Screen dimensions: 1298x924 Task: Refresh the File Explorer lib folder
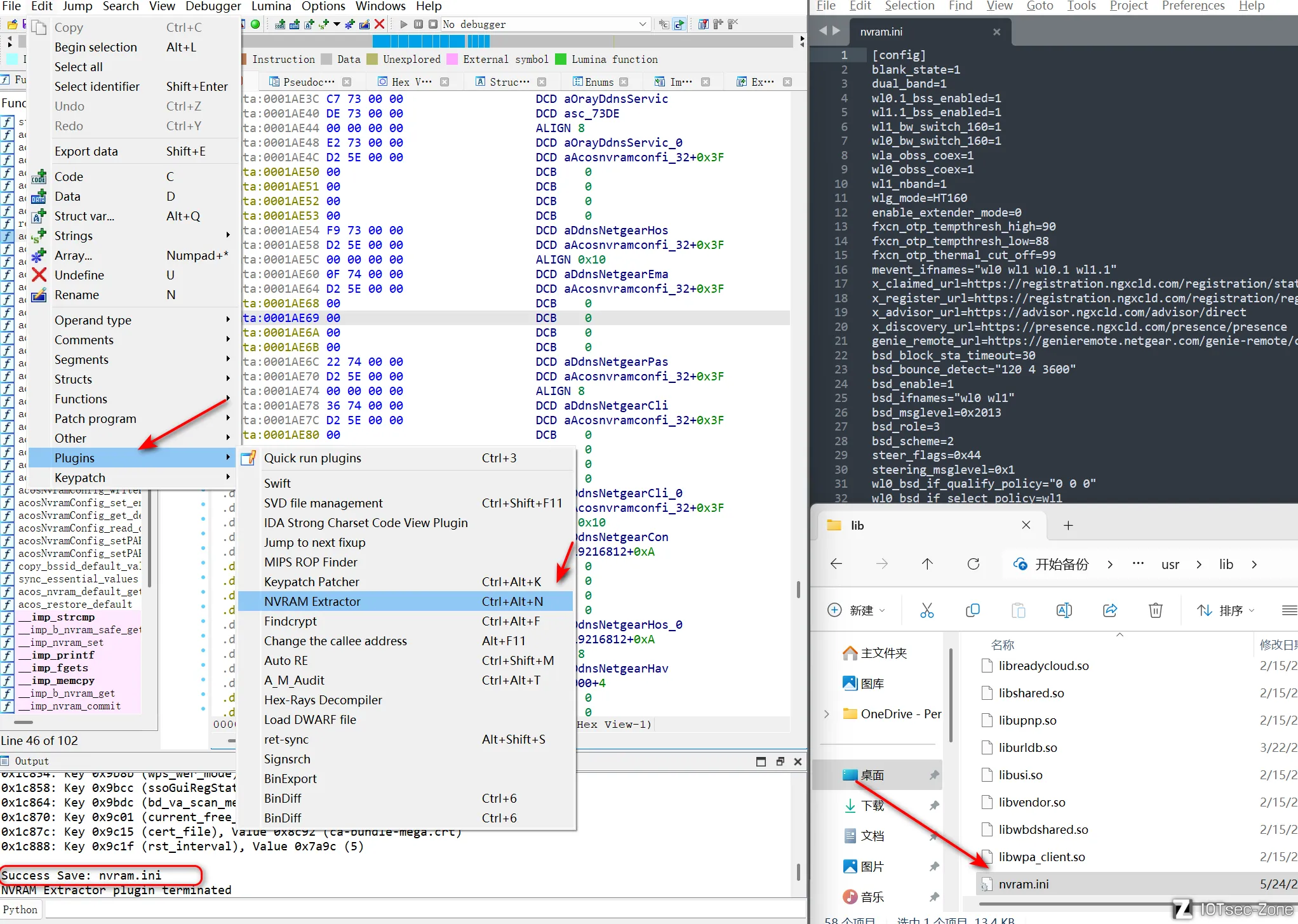pyautogui.click(x=973, y=564)
